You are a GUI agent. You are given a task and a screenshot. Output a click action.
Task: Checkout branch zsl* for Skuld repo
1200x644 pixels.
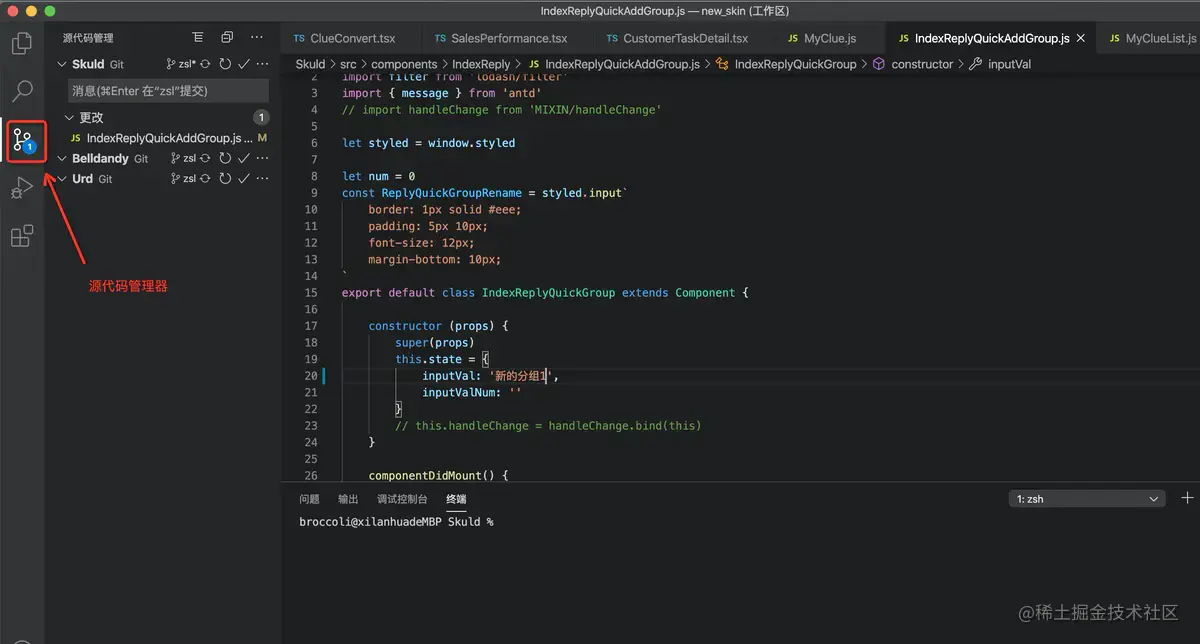181,64
